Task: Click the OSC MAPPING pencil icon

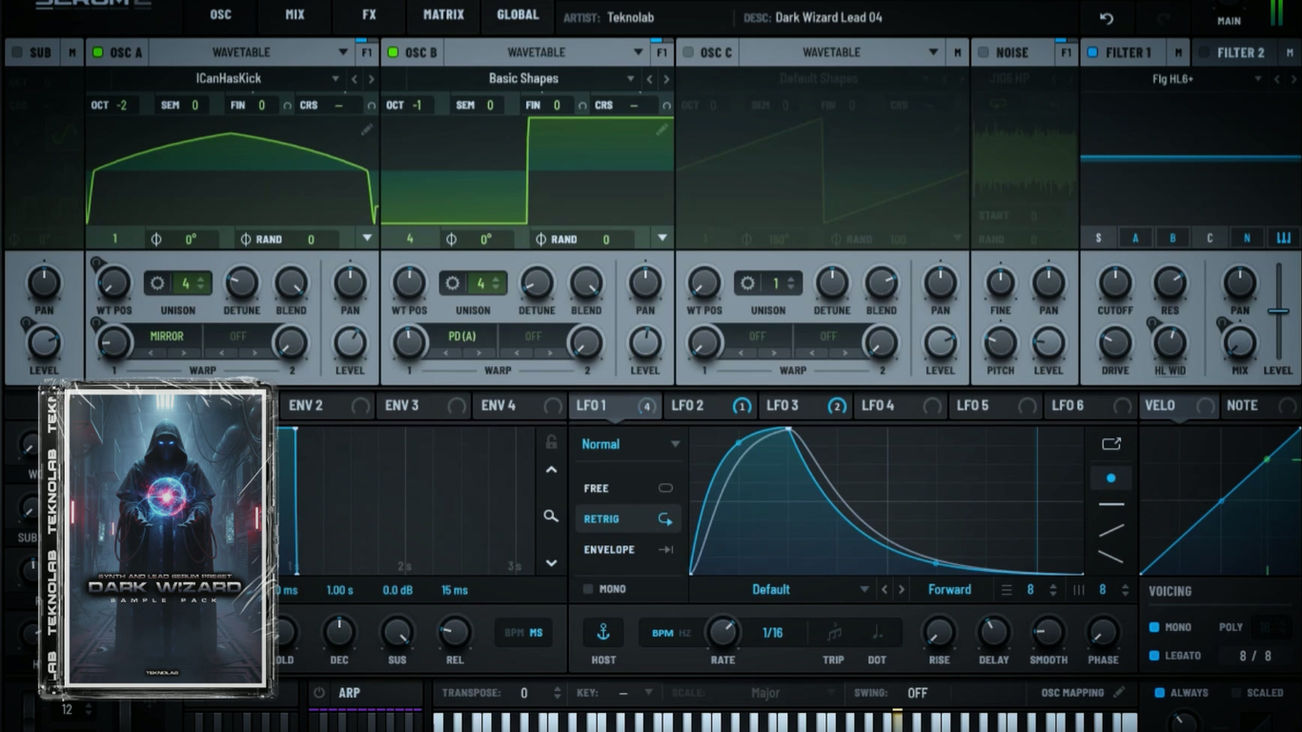Action: (x=1119, y=692)
